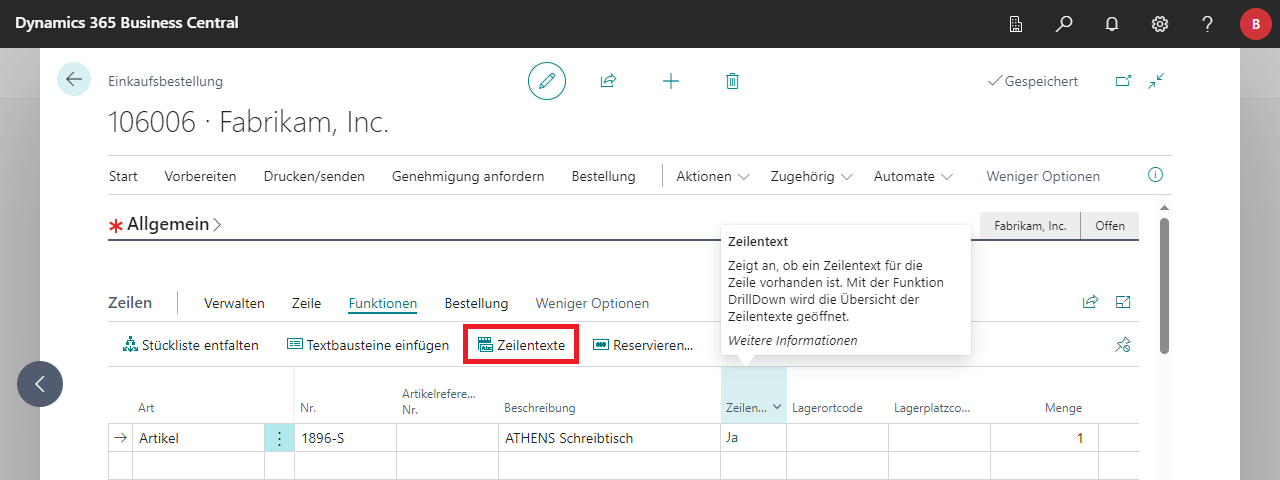
Task: Show the FactBox info icon
Action: pyautogui.click(x=1155, y=175)
